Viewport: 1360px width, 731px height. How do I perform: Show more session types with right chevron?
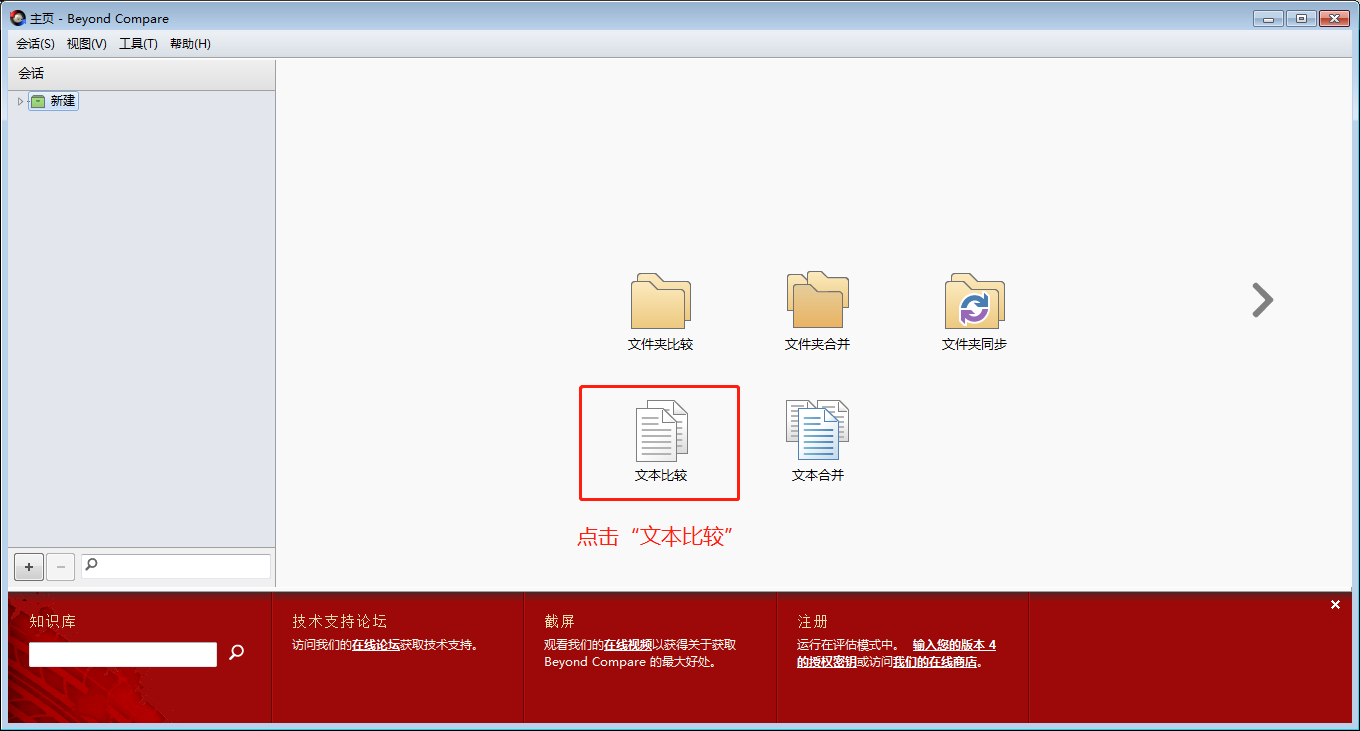tap(1263, 300)
